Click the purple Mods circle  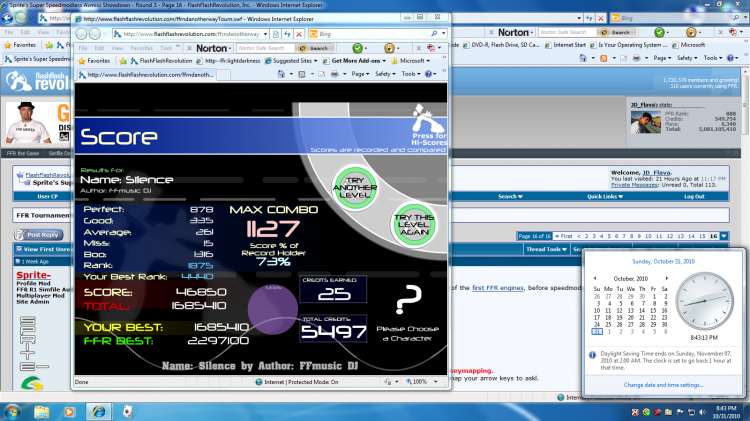pyautogui.click(x=273, y=309)
